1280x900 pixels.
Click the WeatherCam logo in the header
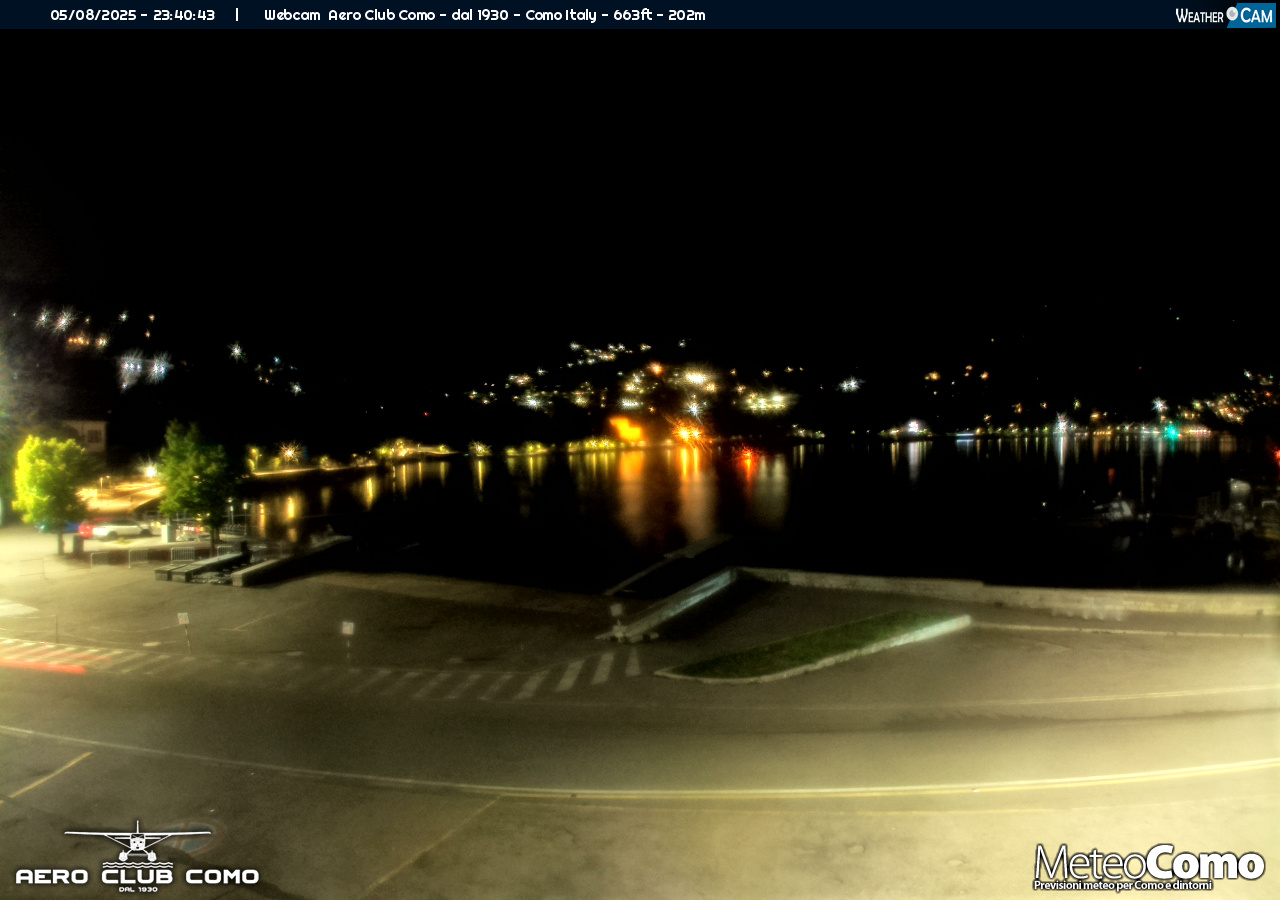1225,15
